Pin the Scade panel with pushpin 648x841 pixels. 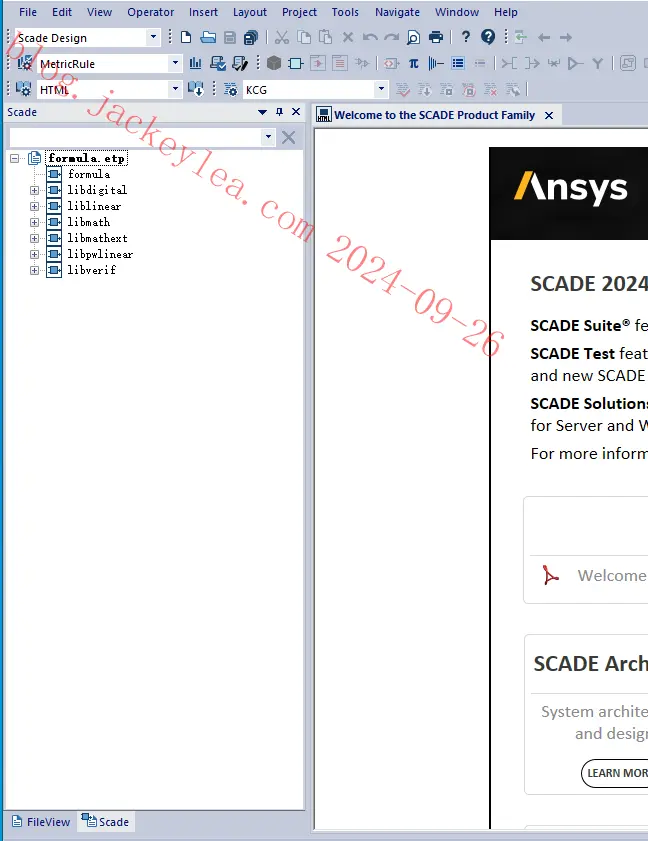point(279,112)
